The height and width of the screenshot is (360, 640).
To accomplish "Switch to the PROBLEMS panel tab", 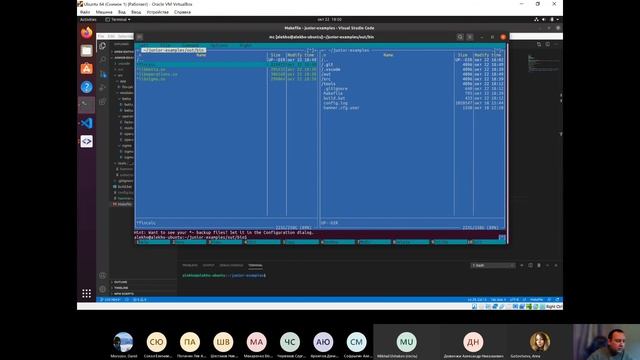I will (x=190, y=265).
